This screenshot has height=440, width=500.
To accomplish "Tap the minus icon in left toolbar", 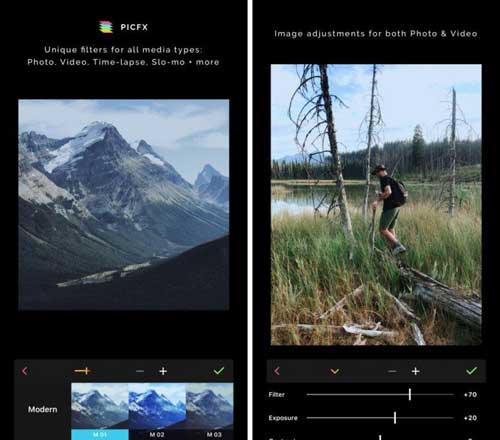I will click(140, 371).
